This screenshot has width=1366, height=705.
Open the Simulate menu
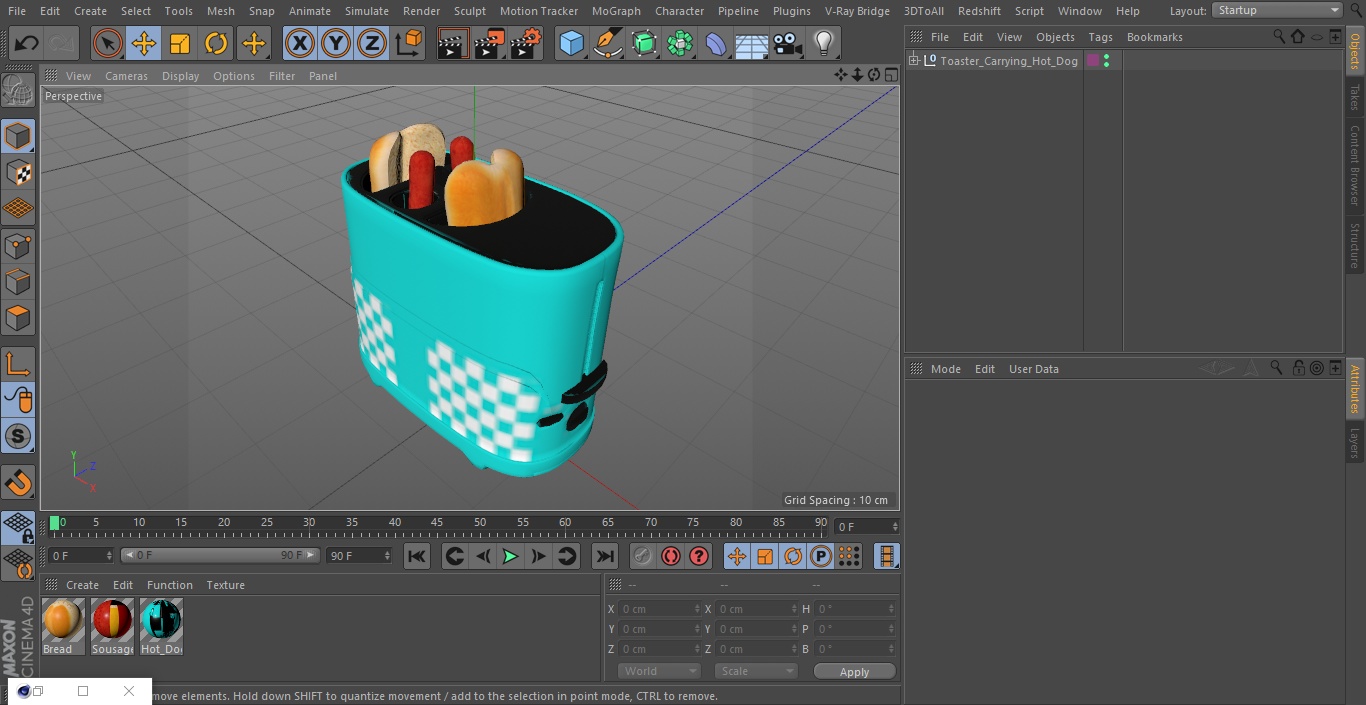click(x=367, y=11)
